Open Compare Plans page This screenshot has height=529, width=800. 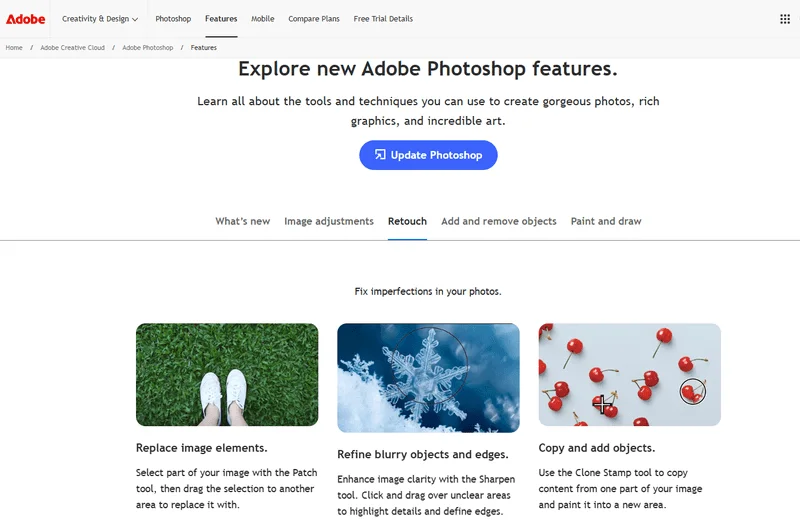pos(312,19)
